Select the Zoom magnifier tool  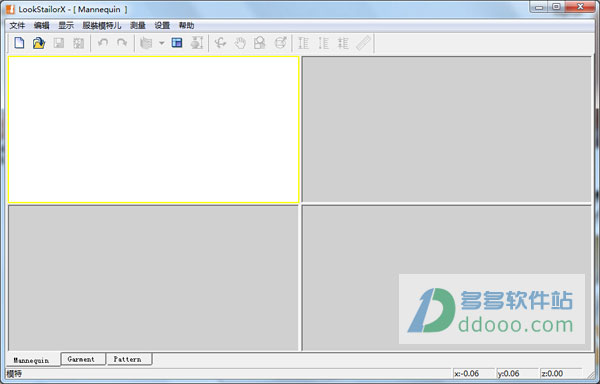pos(260,43)
